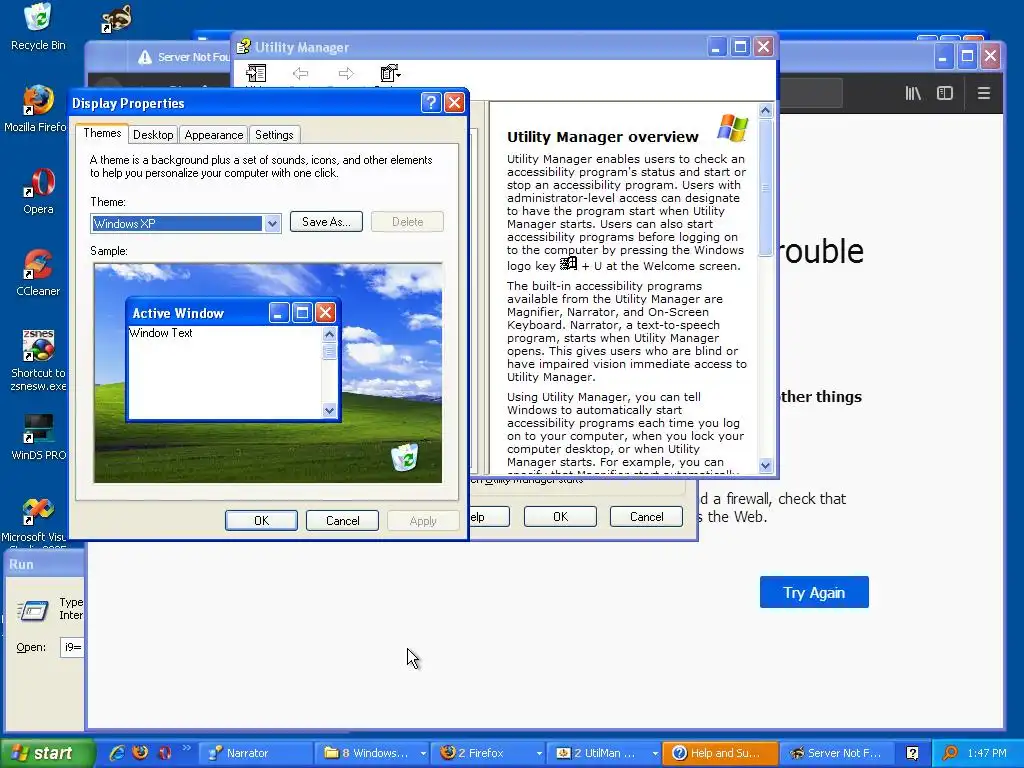1024x768 pixels.
Task: Select the Opera desktop shortcut
Action: 38,191
